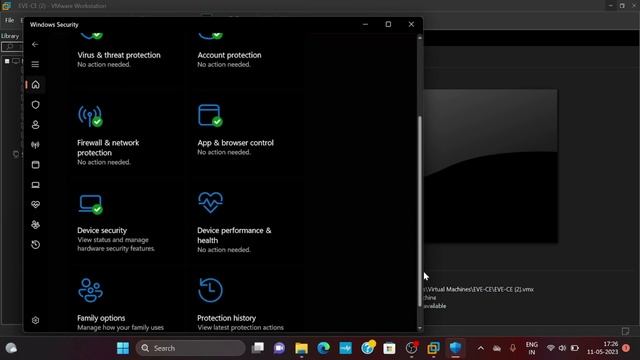
Task: Open the clock showing 17:26
Action: click(602, 348)
